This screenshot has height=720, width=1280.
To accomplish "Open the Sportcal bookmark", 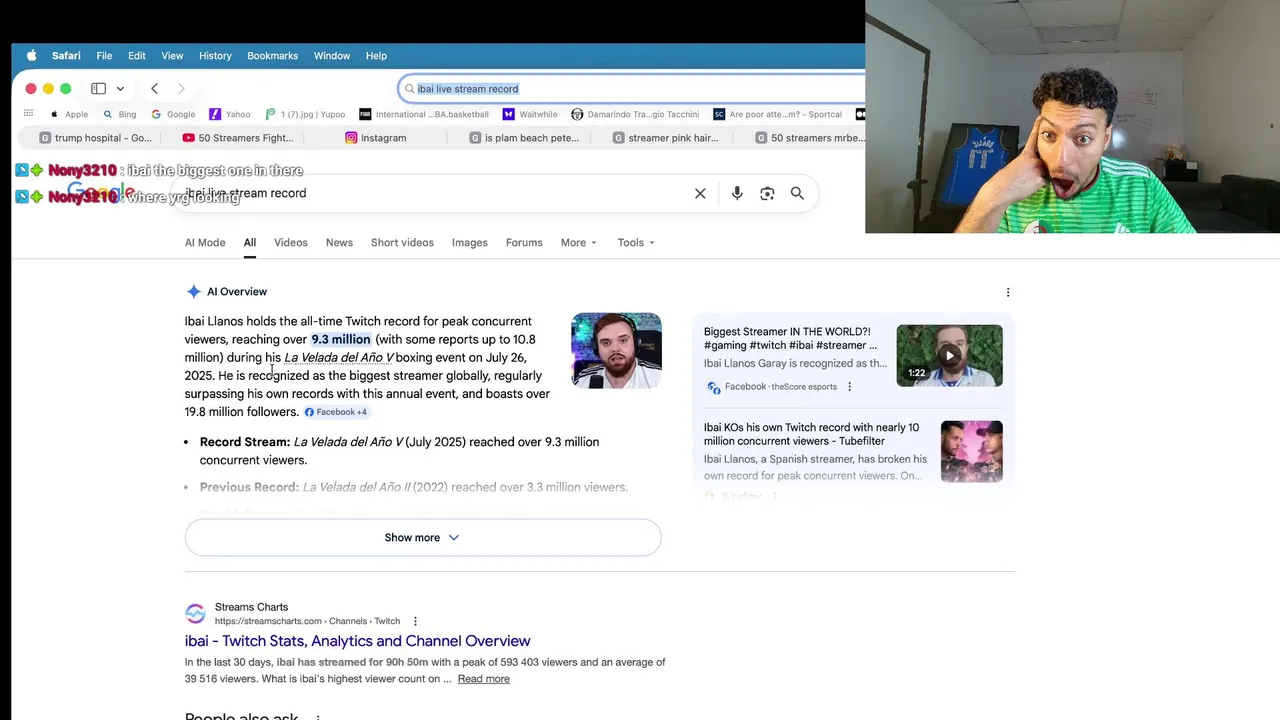I will click(x=777, y=114).
